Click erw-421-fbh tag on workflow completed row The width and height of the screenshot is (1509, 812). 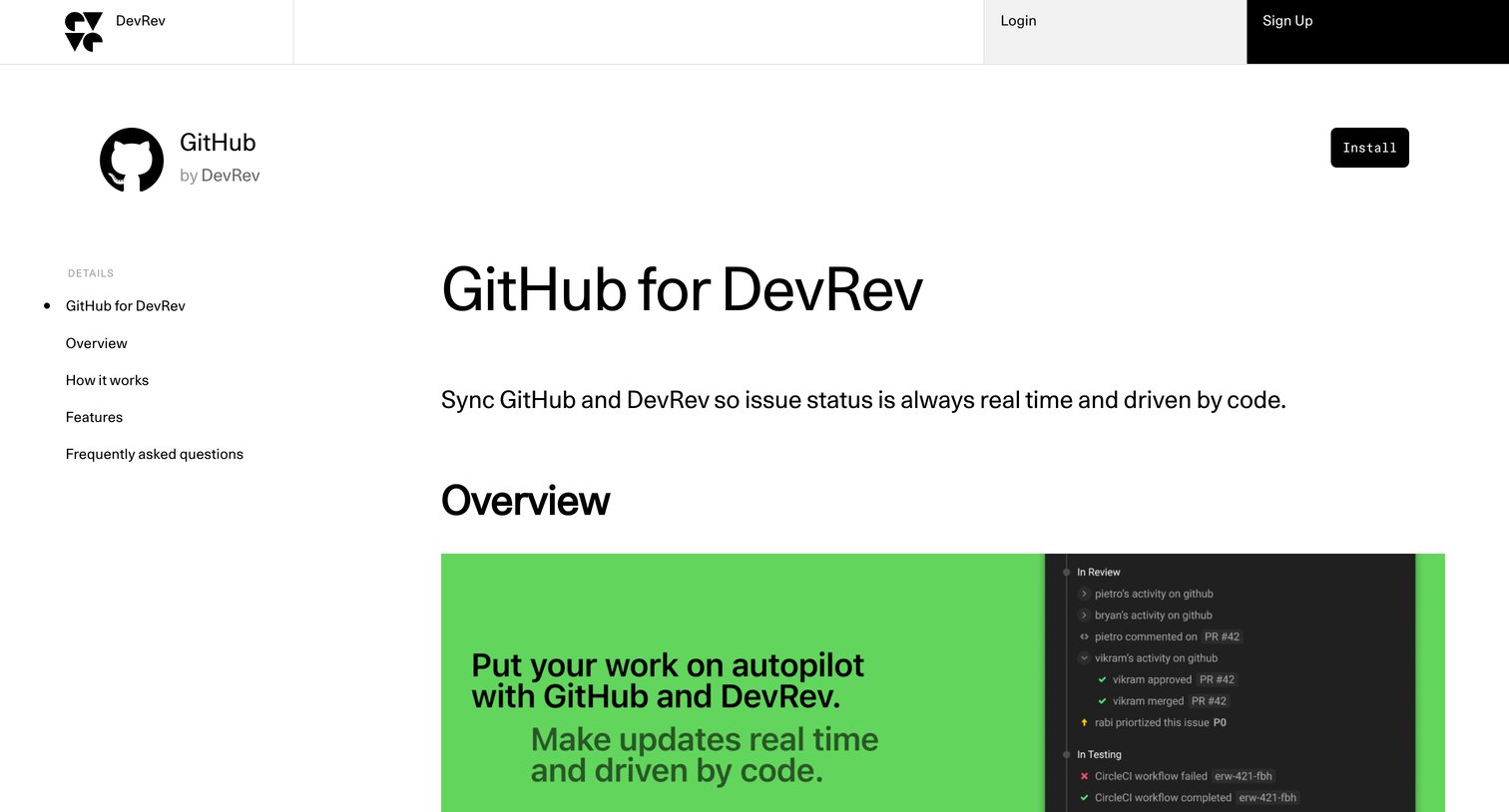(x=1267, y=798)
